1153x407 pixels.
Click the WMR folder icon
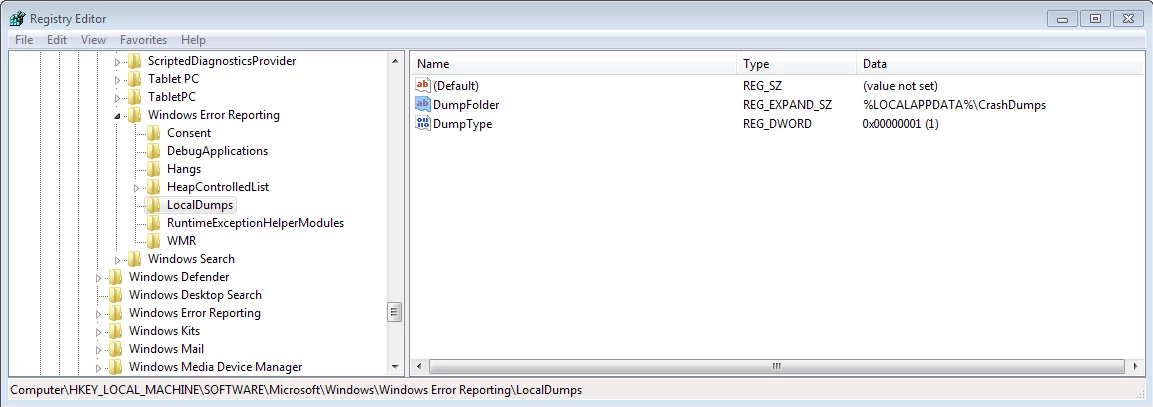pyautogui.click(x=153, y=241)
